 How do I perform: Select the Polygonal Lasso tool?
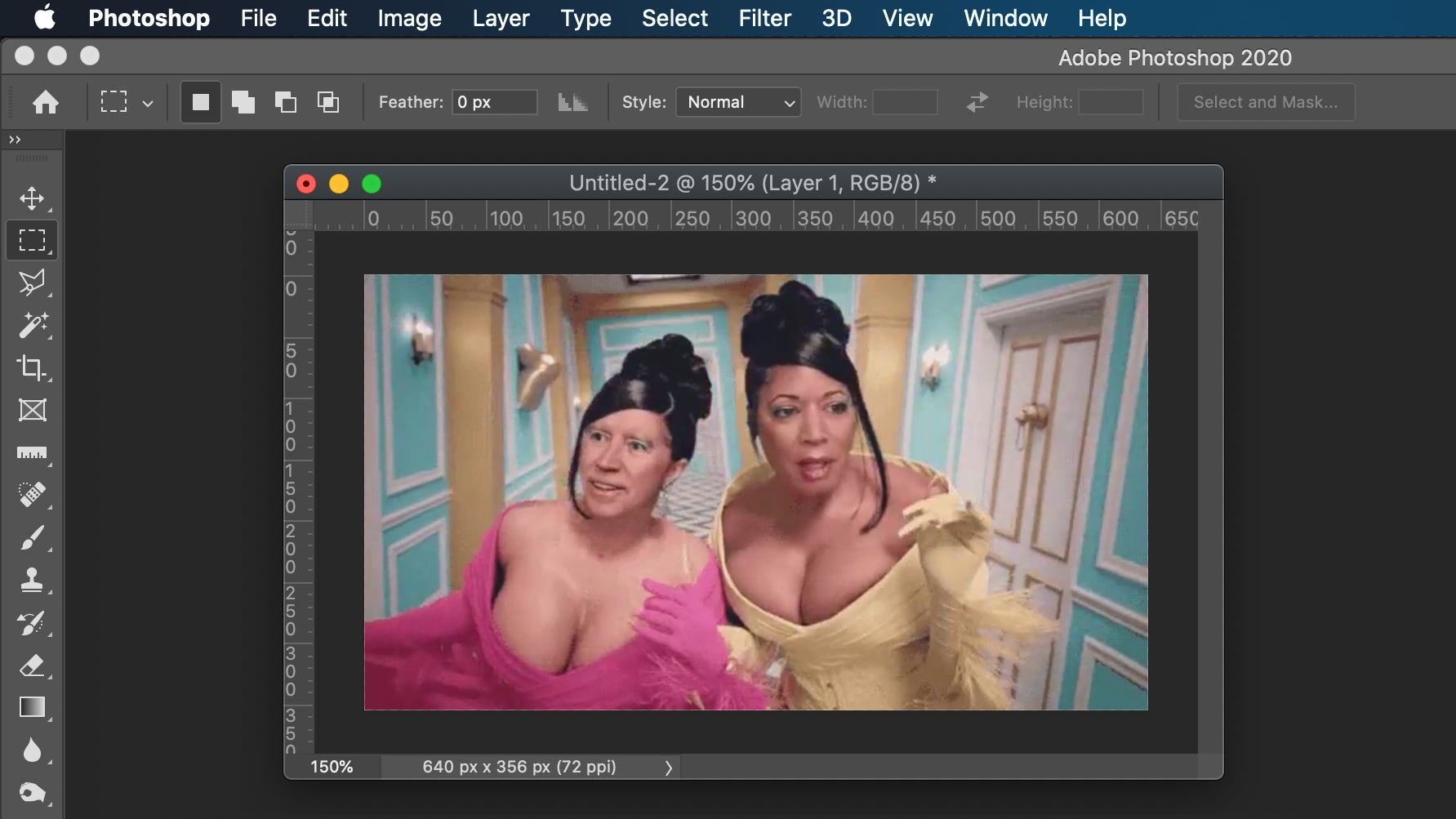coord(32,283)
